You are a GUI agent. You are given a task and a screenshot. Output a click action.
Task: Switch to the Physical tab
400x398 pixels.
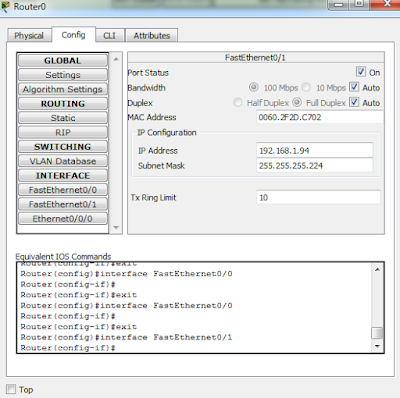pos(29,35)
